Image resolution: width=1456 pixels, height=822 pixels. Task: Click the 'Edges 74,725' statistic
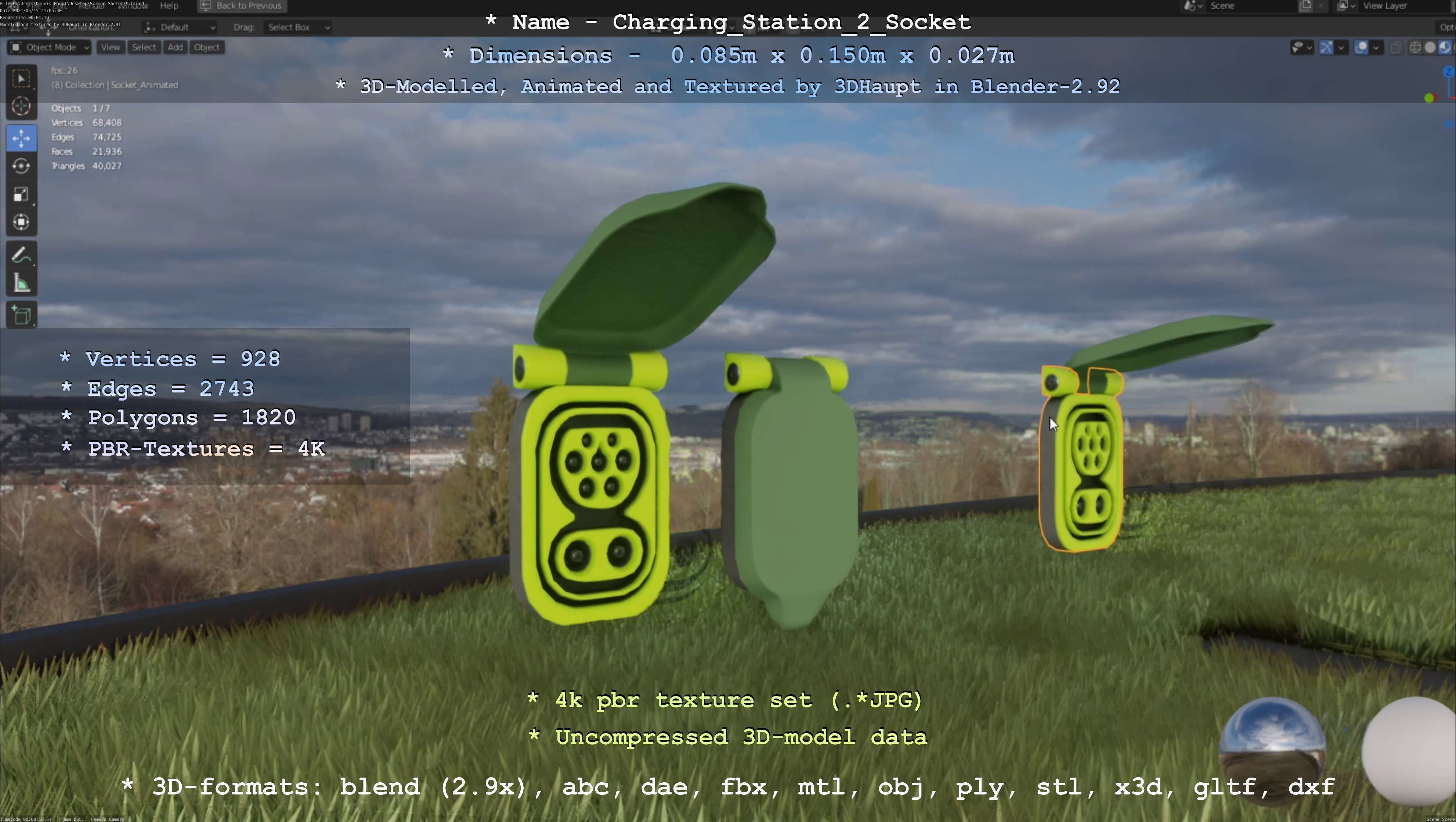(x=86, y=137)
